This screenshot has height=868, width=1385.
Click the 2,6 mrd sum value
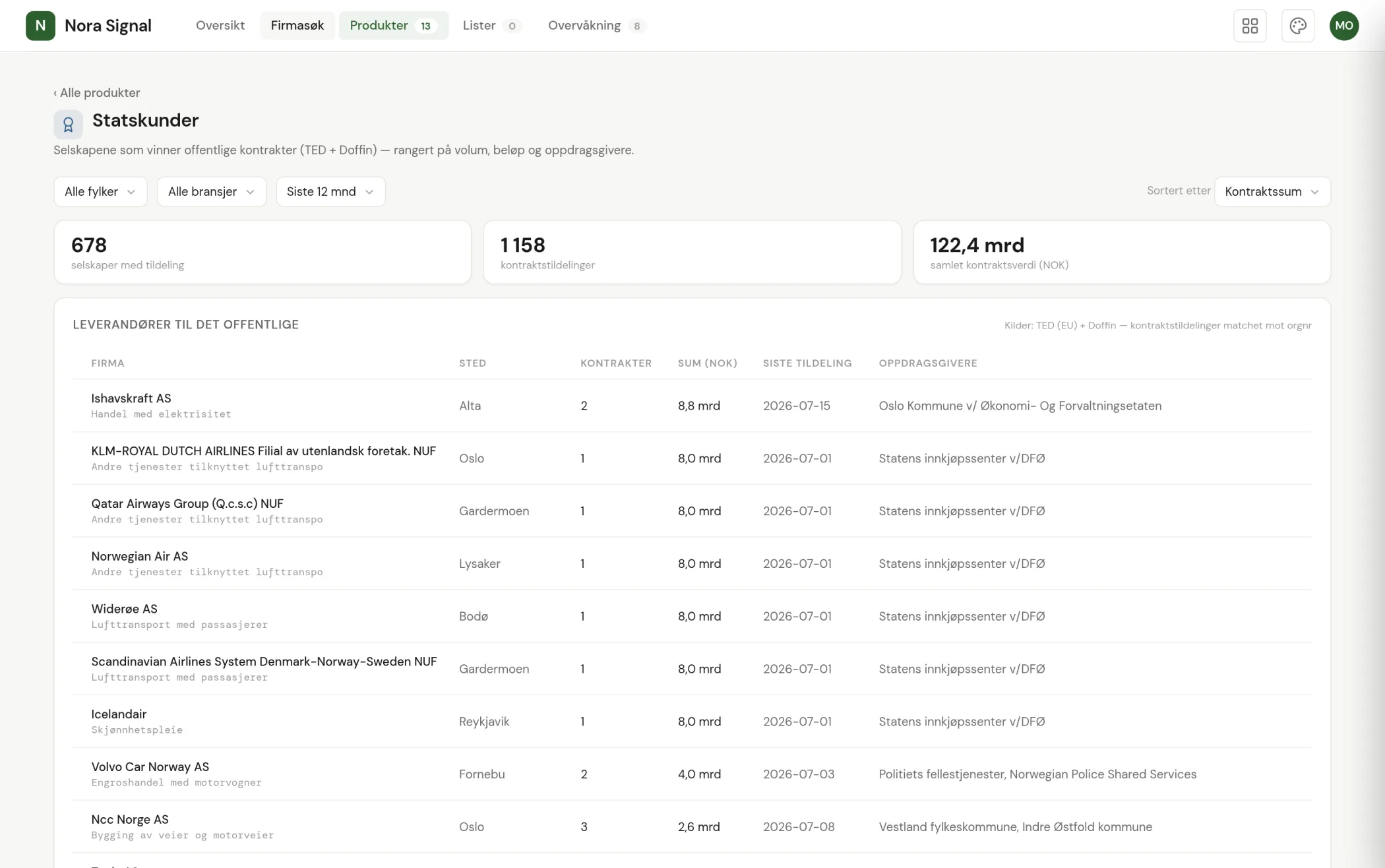699,827
